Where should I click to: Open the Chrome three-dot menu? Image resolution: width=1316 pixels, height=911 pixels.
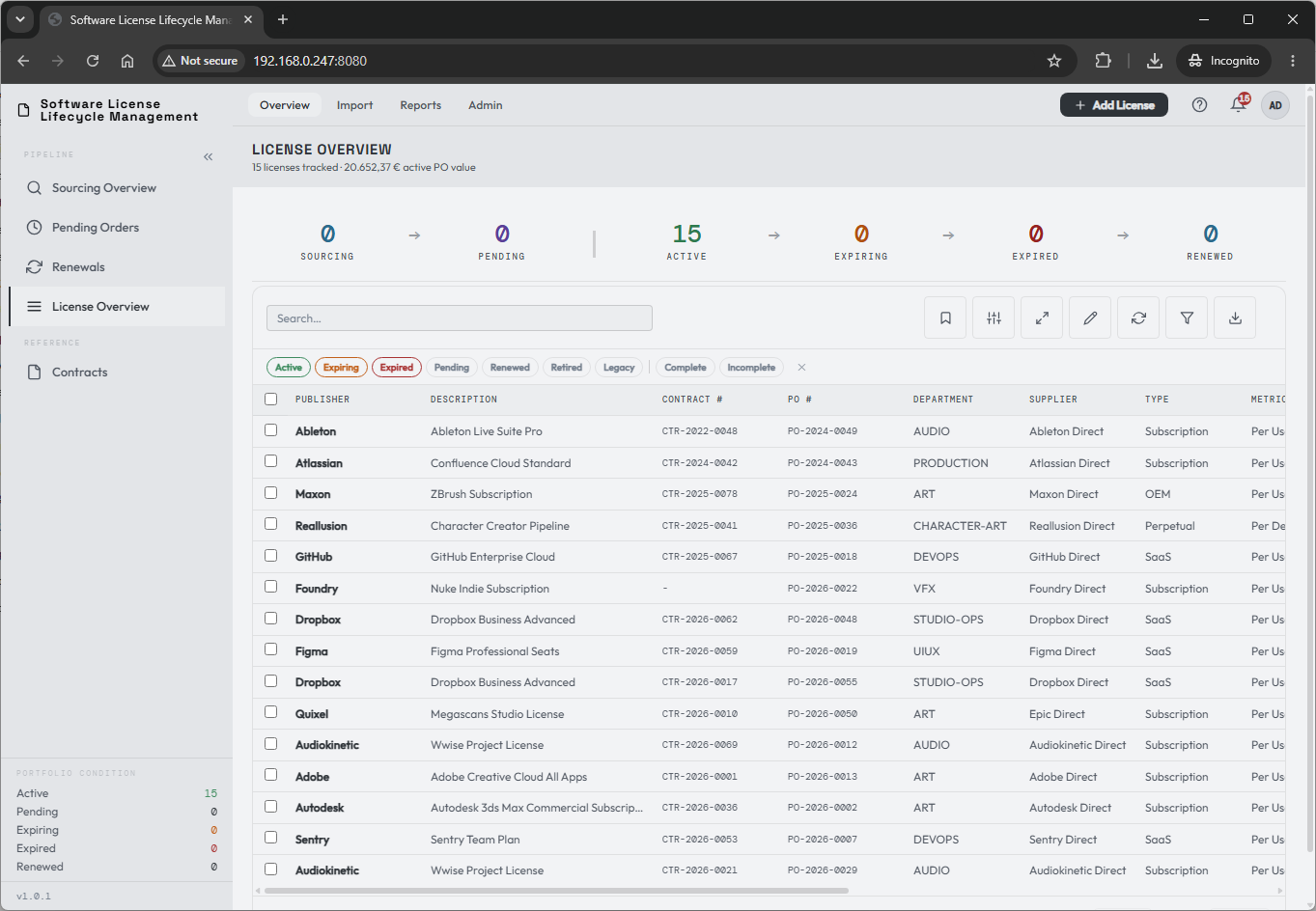(1293, 61)
